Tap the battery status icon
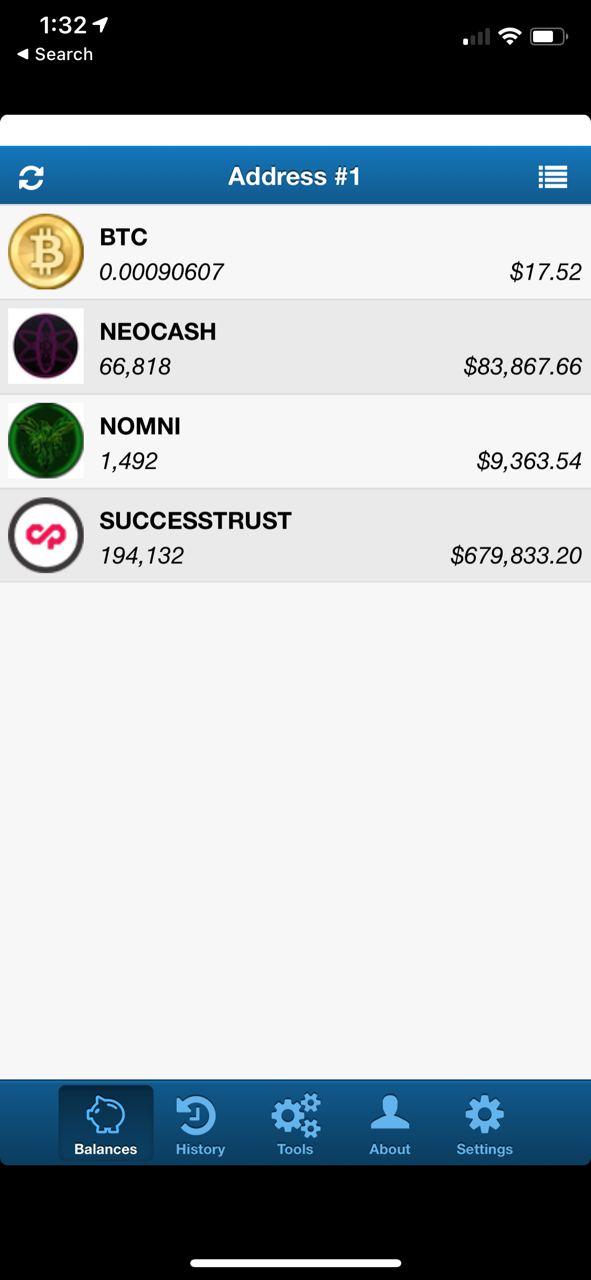 (x=549, y=37)
